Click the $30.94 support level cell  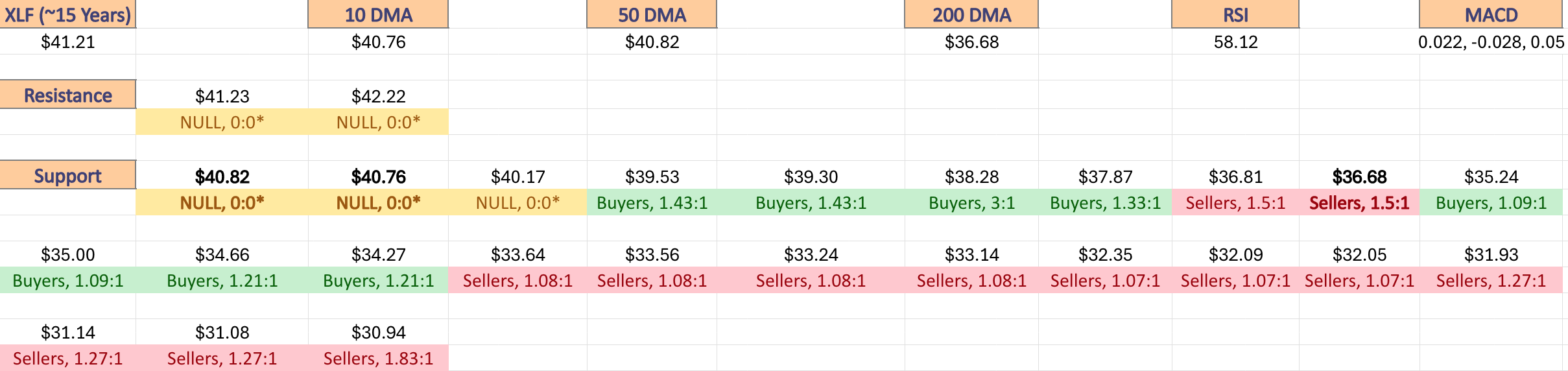point(378,332)
